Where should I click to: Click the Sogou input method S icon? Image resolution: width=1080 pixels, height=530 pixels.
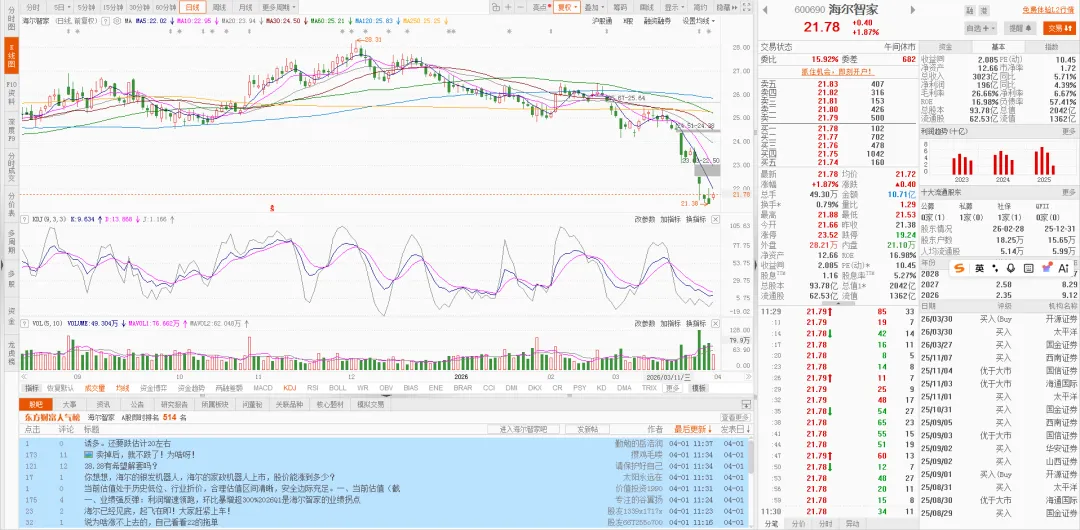(x=959, y=268)
